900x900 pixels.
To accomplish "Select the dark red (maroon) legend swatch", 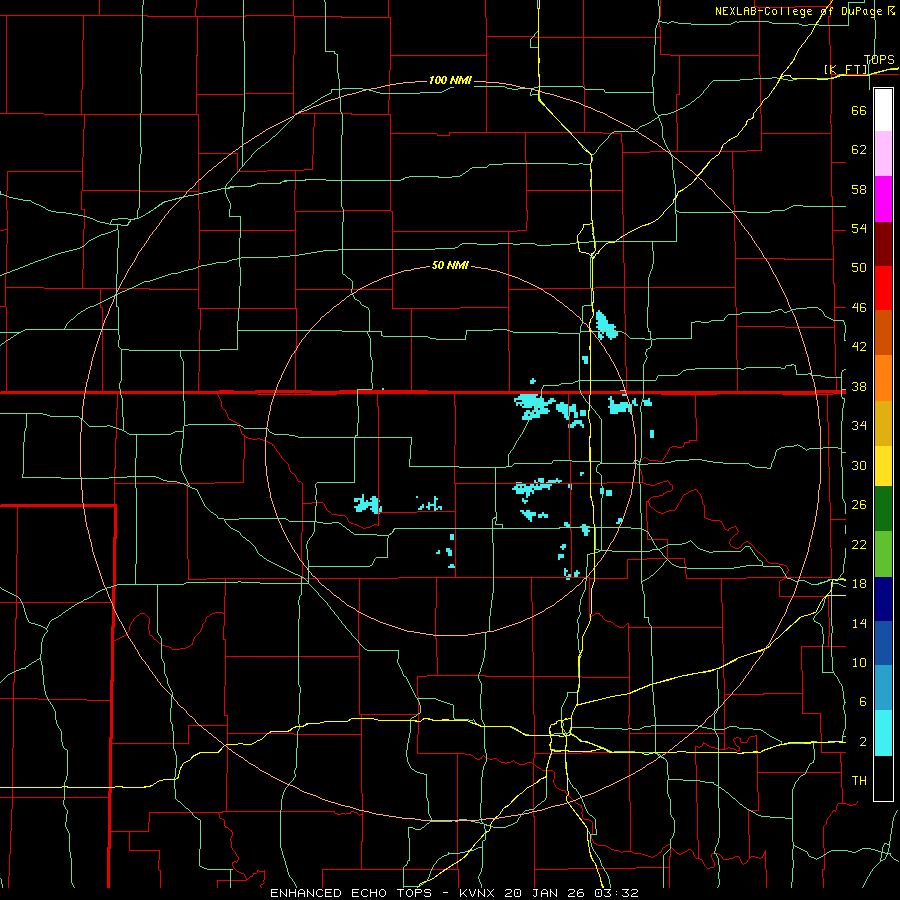I will (x=883, y=244).
